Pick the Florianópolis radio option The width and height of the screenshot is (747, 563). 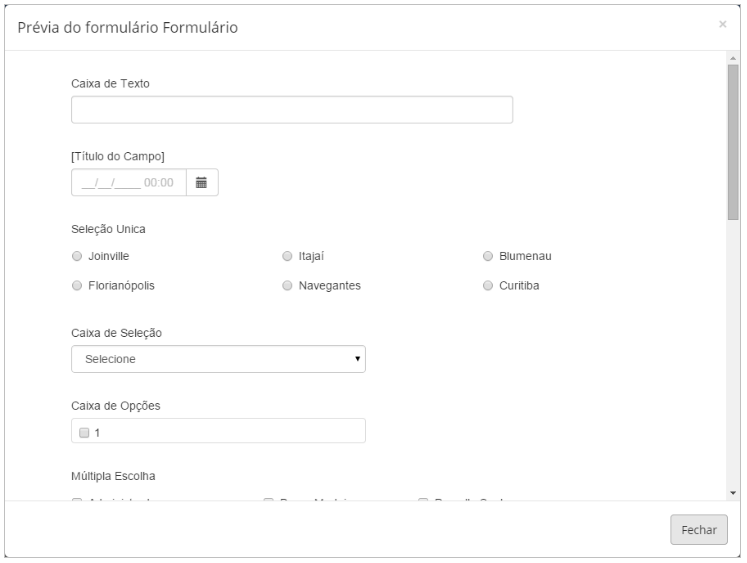click(x=77, y=285)
